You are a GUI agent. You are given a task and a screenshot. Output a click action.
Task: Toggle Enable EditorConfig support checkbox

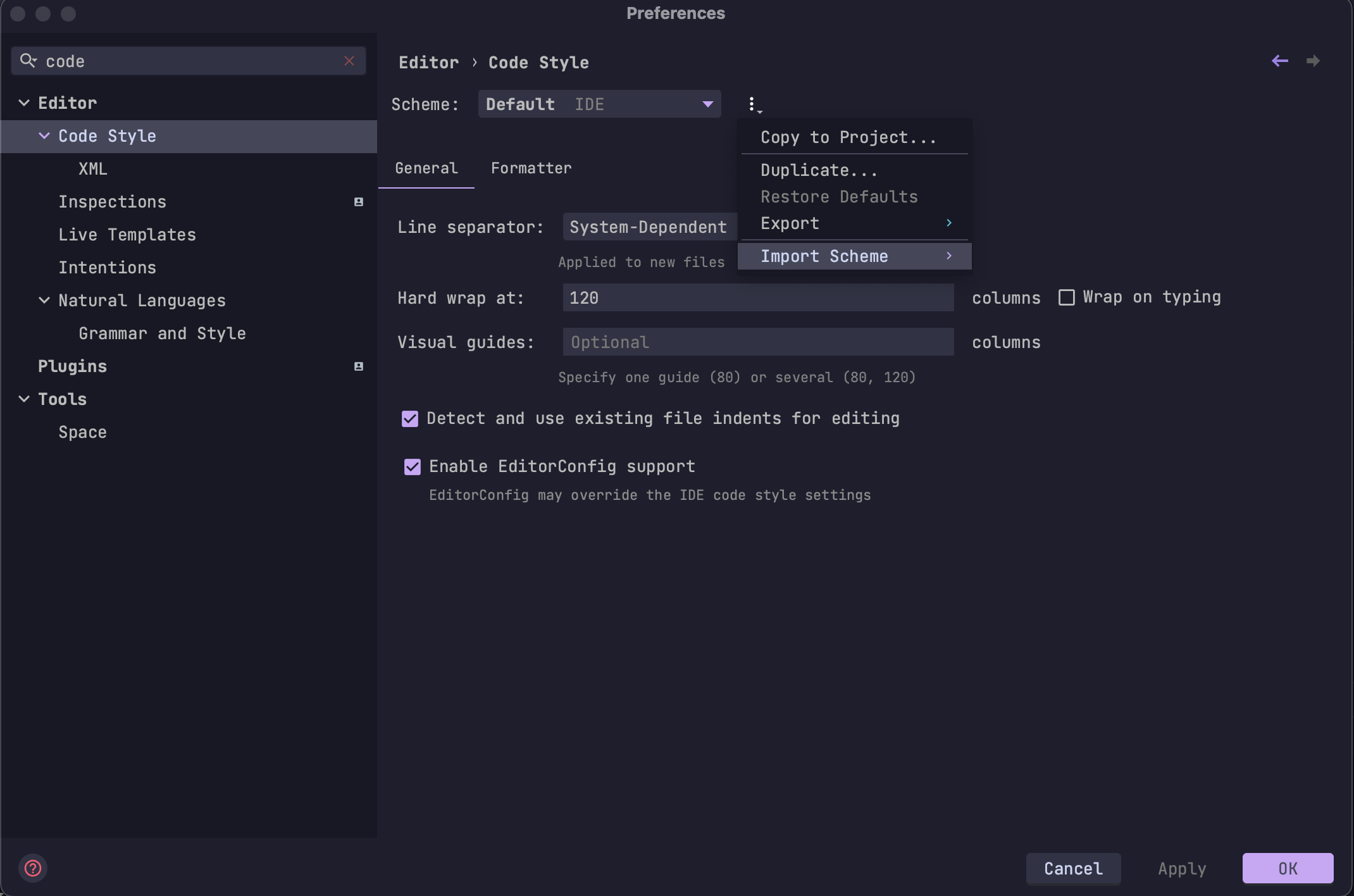[413, 467]
